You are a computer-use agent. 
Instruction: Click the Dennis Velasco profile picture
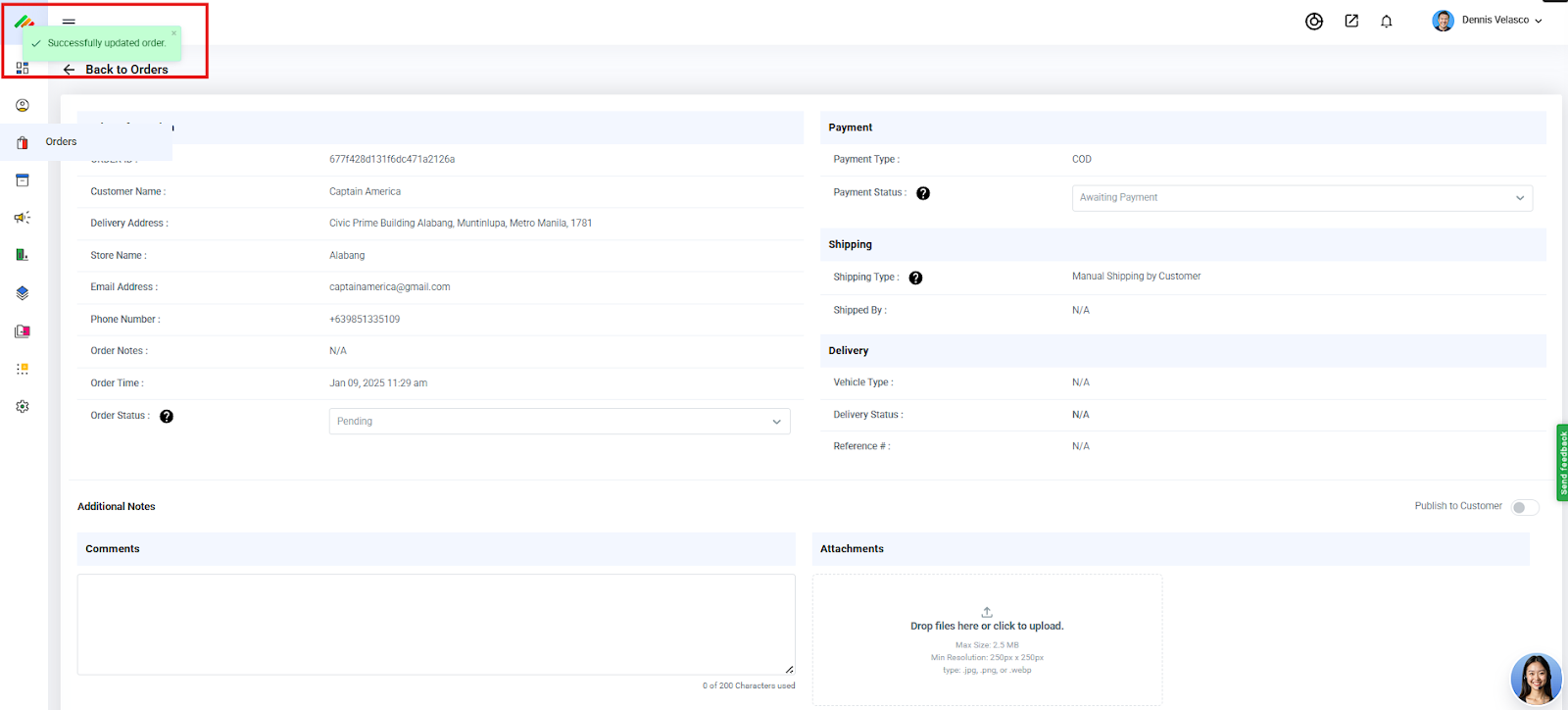click(1443, 21)
